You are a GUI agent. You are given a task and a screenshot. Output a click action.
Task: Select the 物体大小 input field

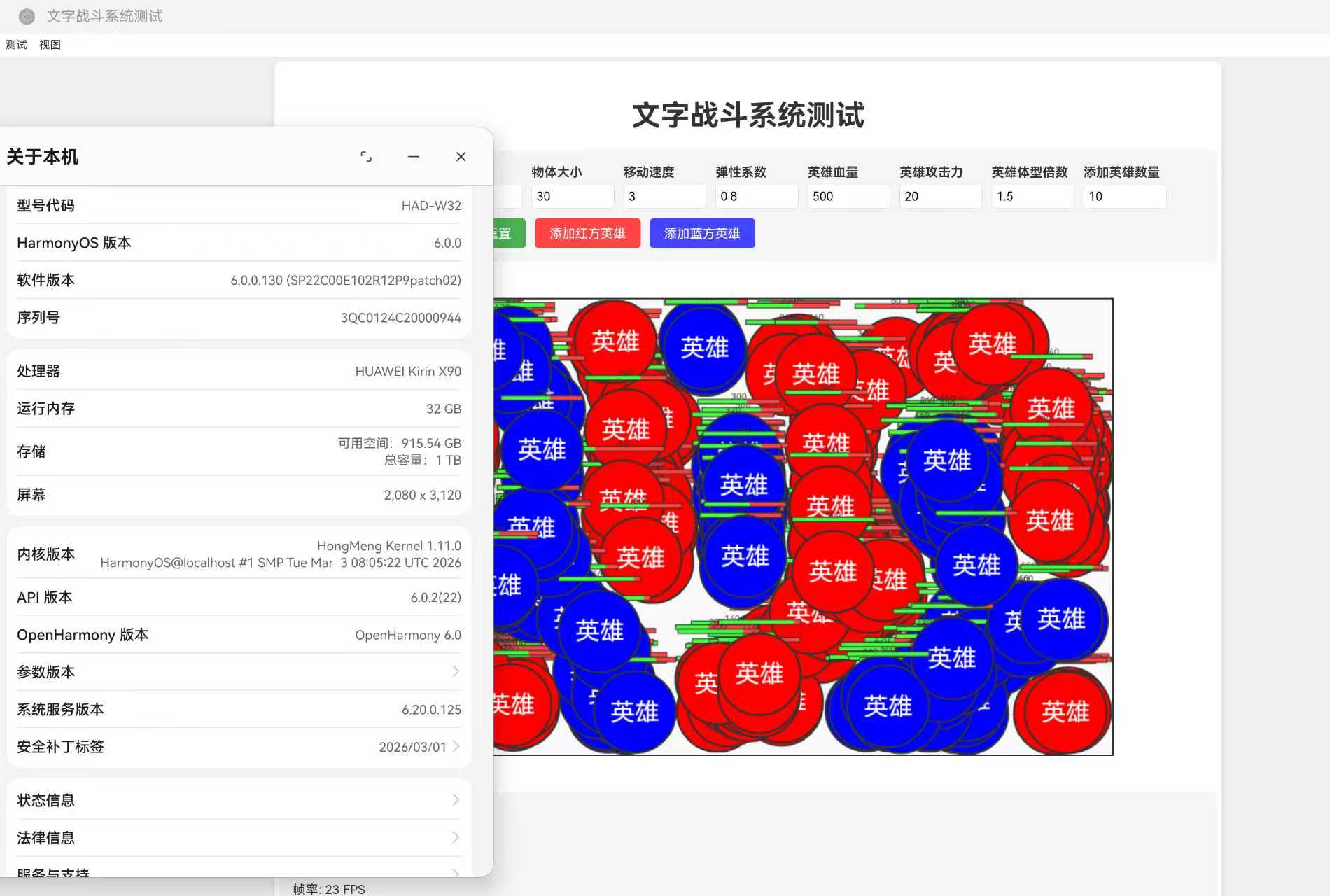click(x=573, y=196)
